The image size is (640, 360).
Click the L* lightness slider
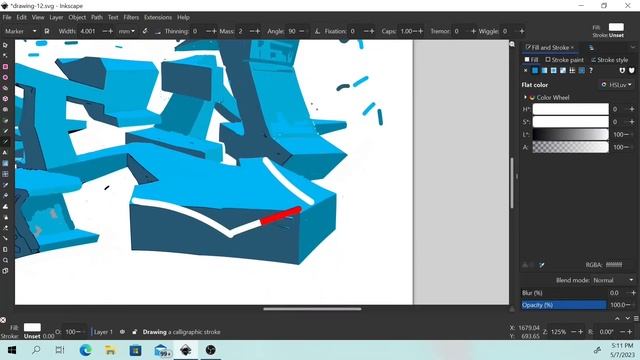coord(570,134)
